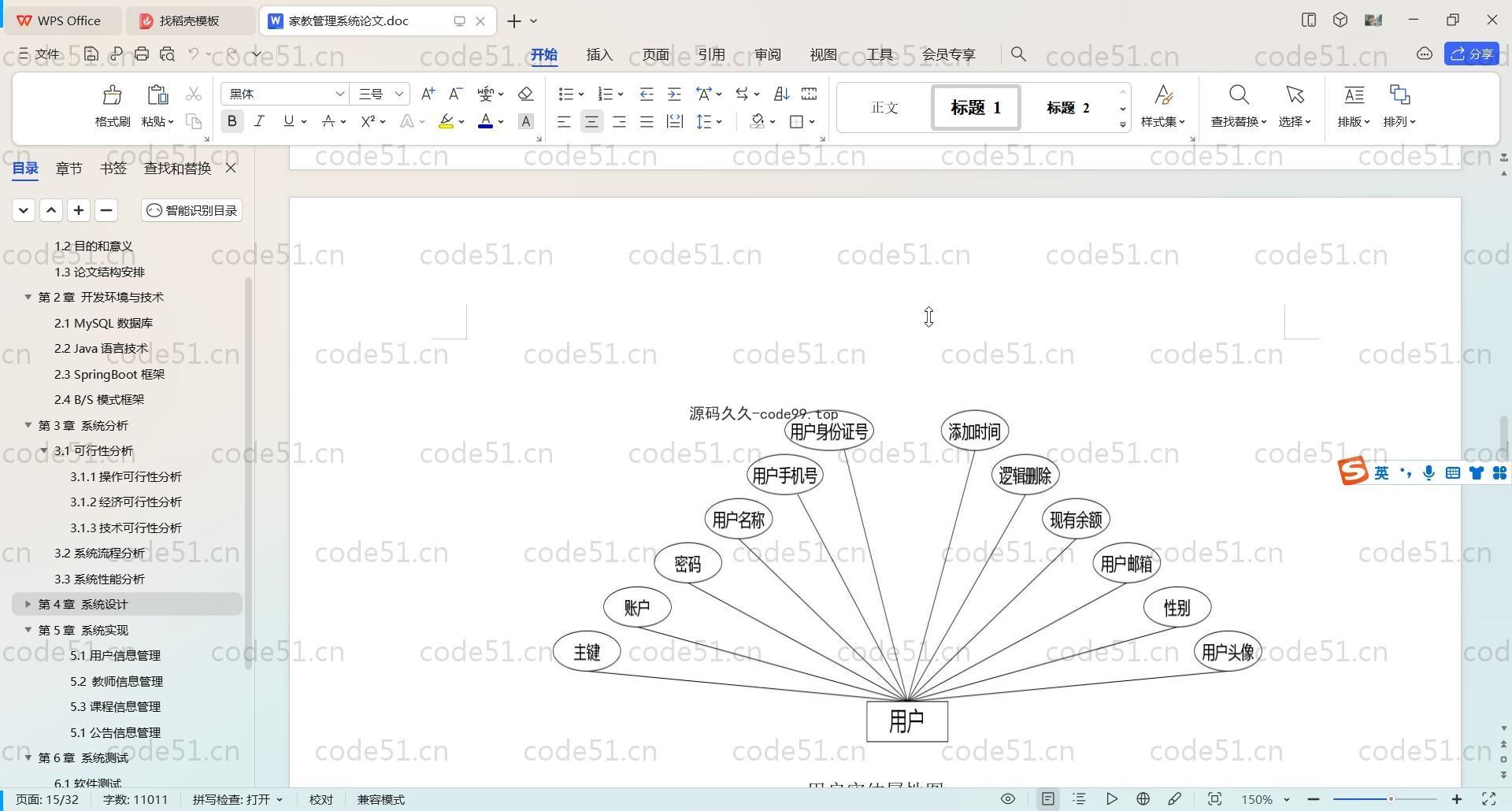Click the Superscript X² icon
This screenshot has width=1512, height=811.
click(x=369, y=121)
